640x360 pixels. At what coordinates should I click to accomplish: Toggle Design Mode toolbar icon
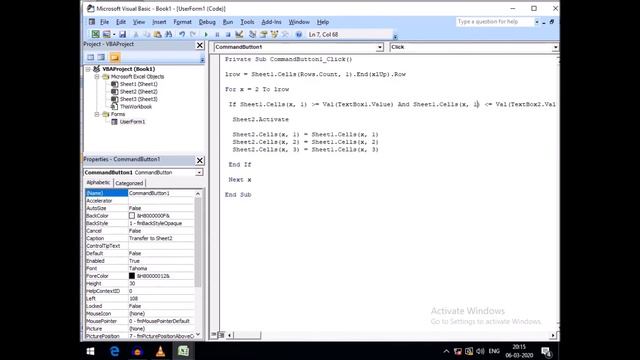click(x=239, y=35)
